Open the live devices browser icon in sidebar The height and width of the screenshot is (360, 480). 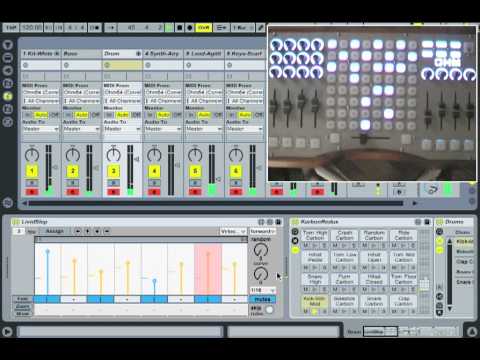click(8, 57)
